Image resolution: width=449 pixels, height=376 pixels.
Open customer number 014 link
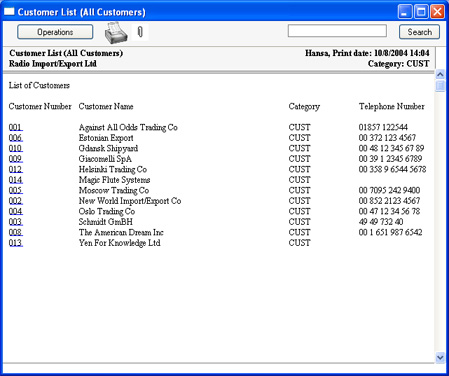pos(16,180)
